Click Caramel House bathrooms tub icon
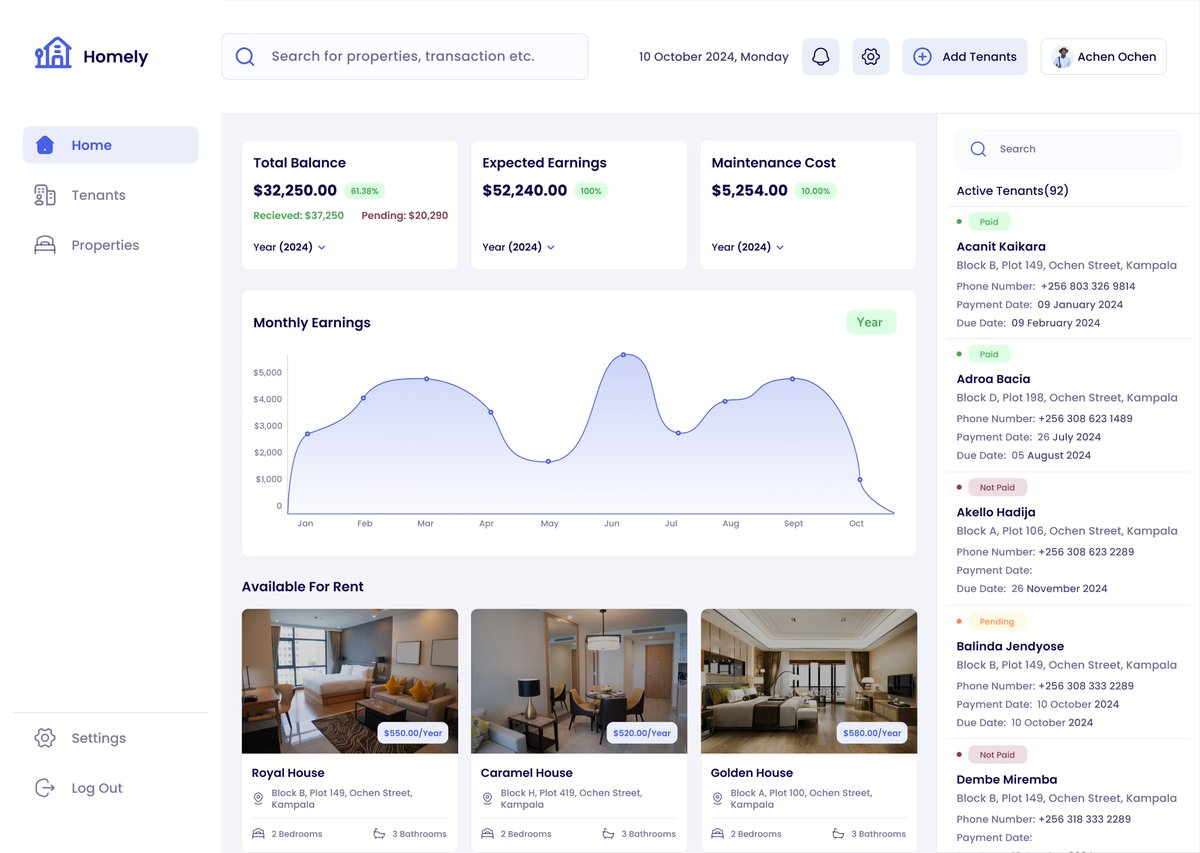1200x853 pixels. (x=608, y=833)
